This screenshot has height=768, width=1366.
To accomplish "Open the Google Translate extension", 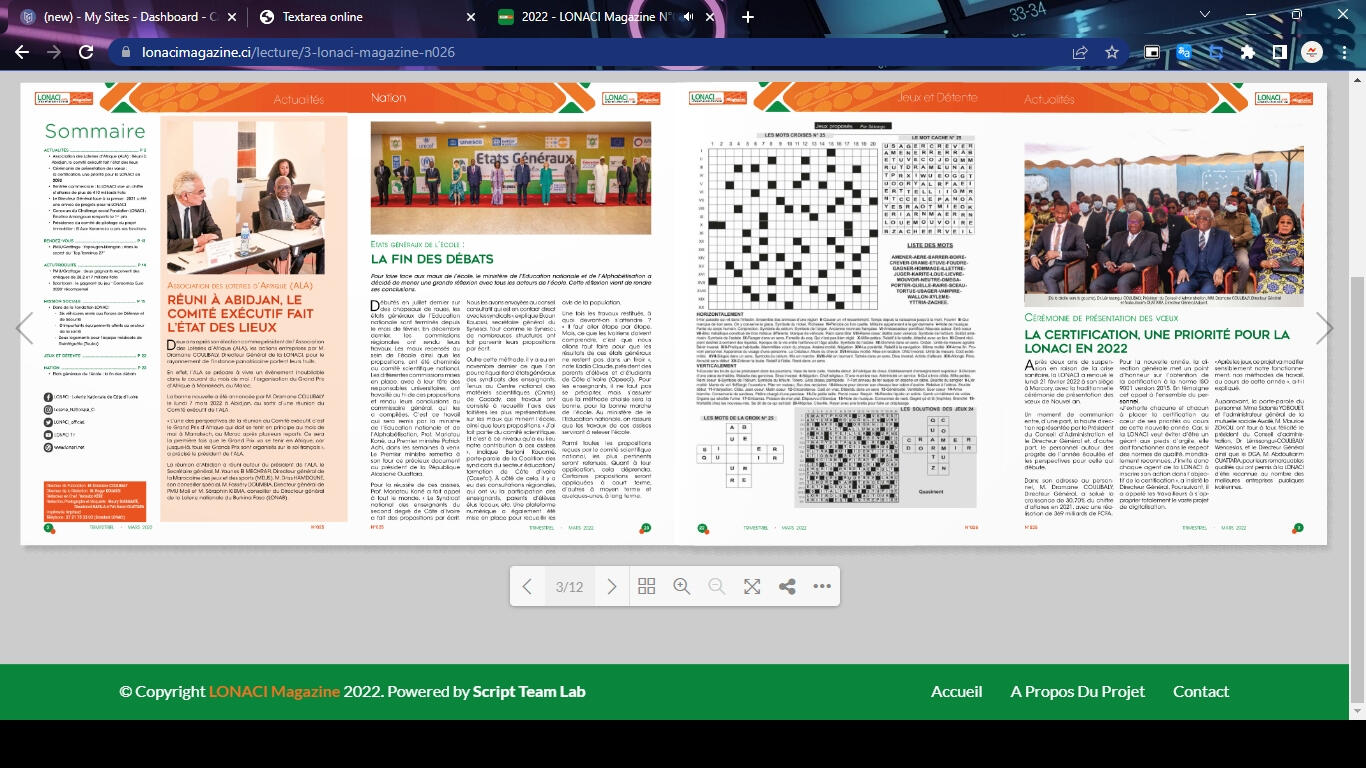I will click(x=1184, y=52).
